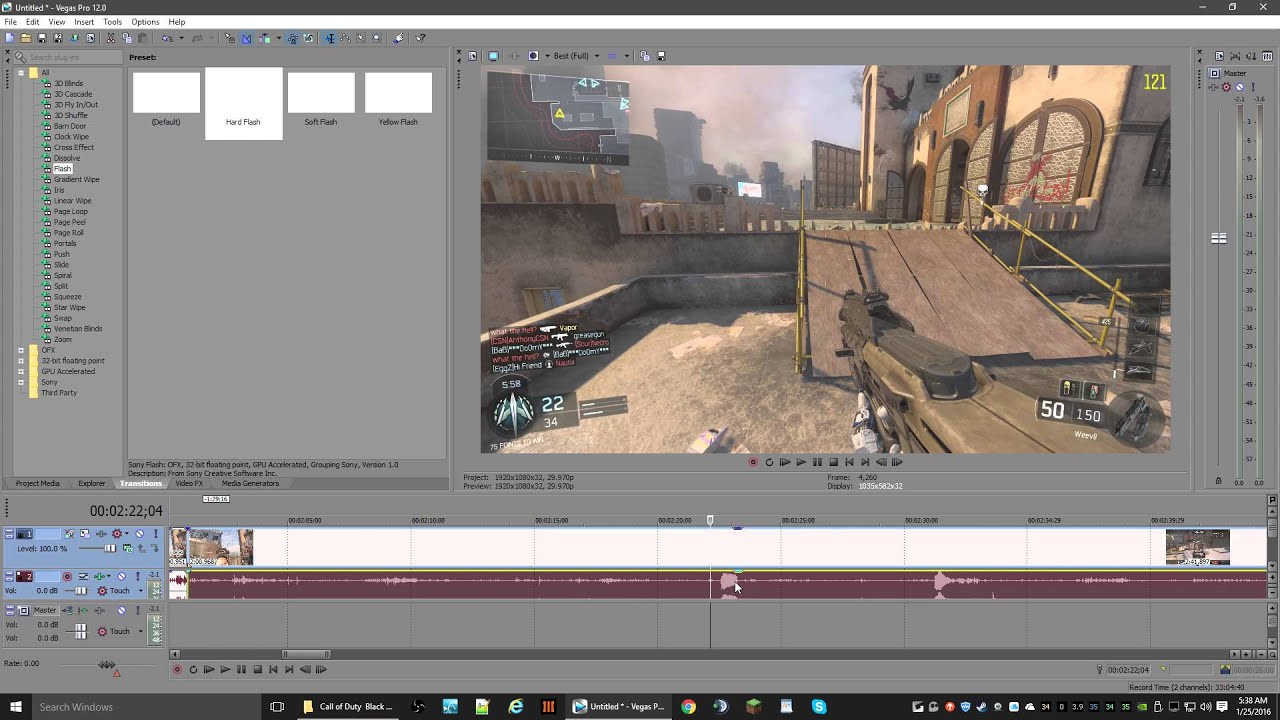
Task: Solo audio track 2
Action: point(138,576)
